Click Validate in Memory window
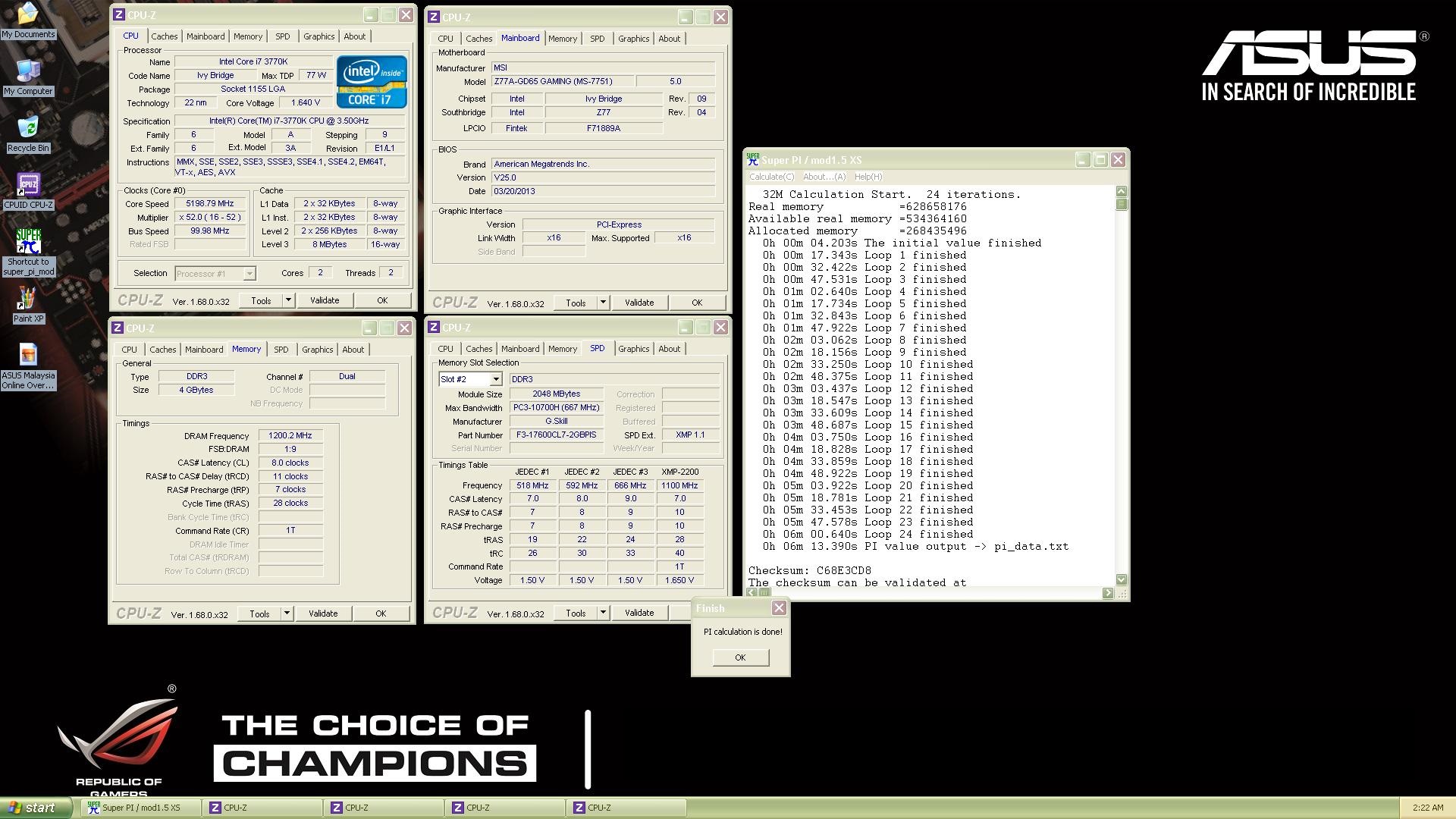Image resolution: width=1456 pixels, height=819 pixels. pyautogui.click(x=323, y=613)
